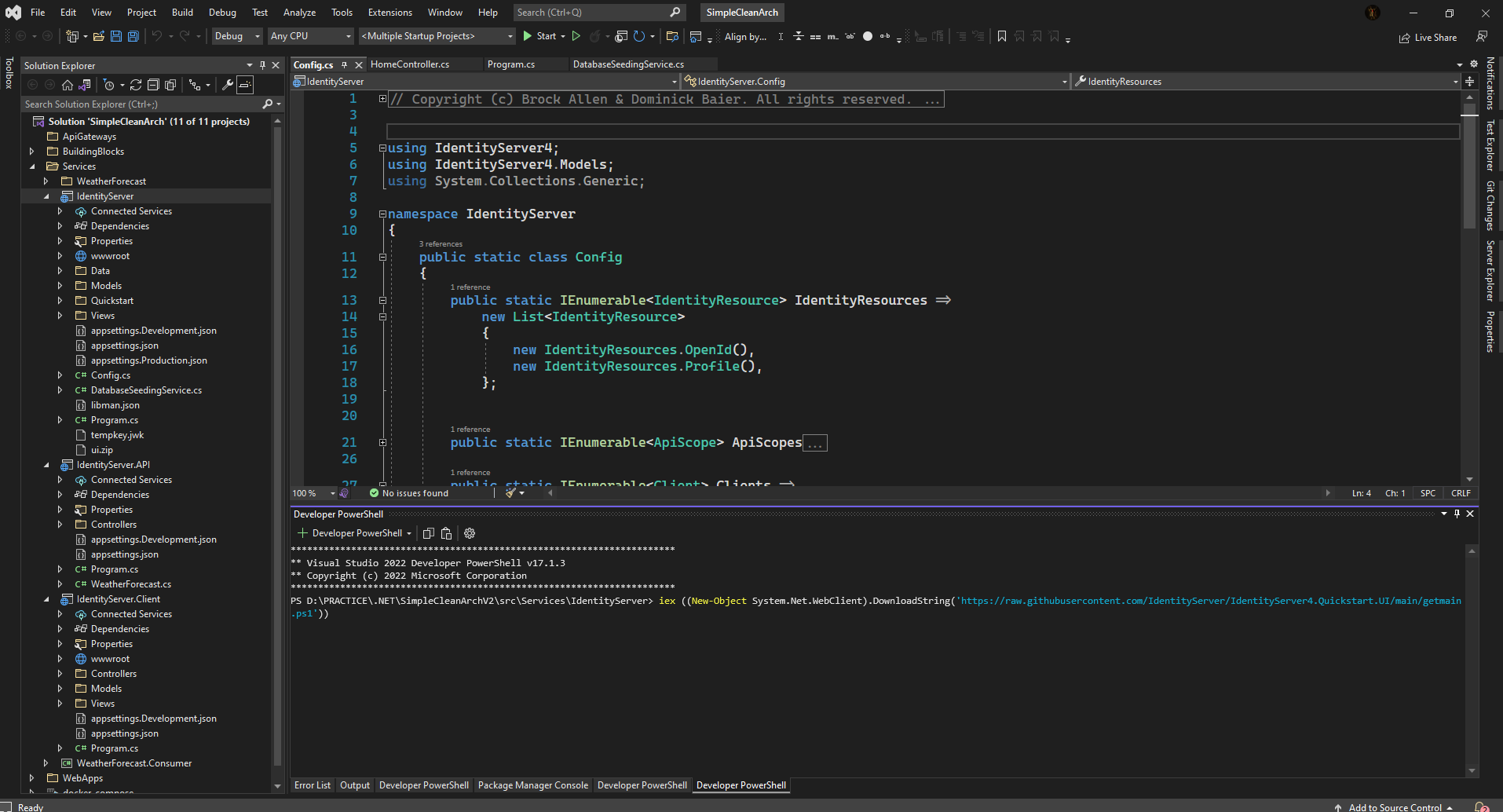
Task: Open the Extensions menu
Action: [389, 13]
